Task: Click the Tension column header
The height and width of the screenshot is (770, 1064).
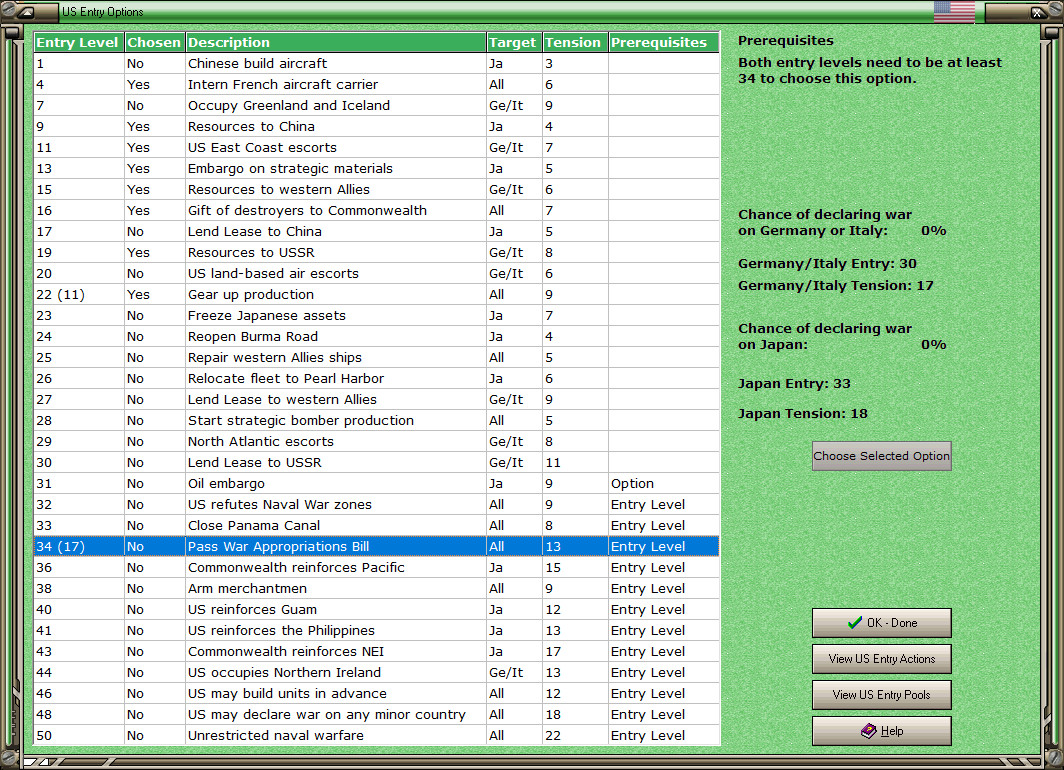Action: coord(575,42)
